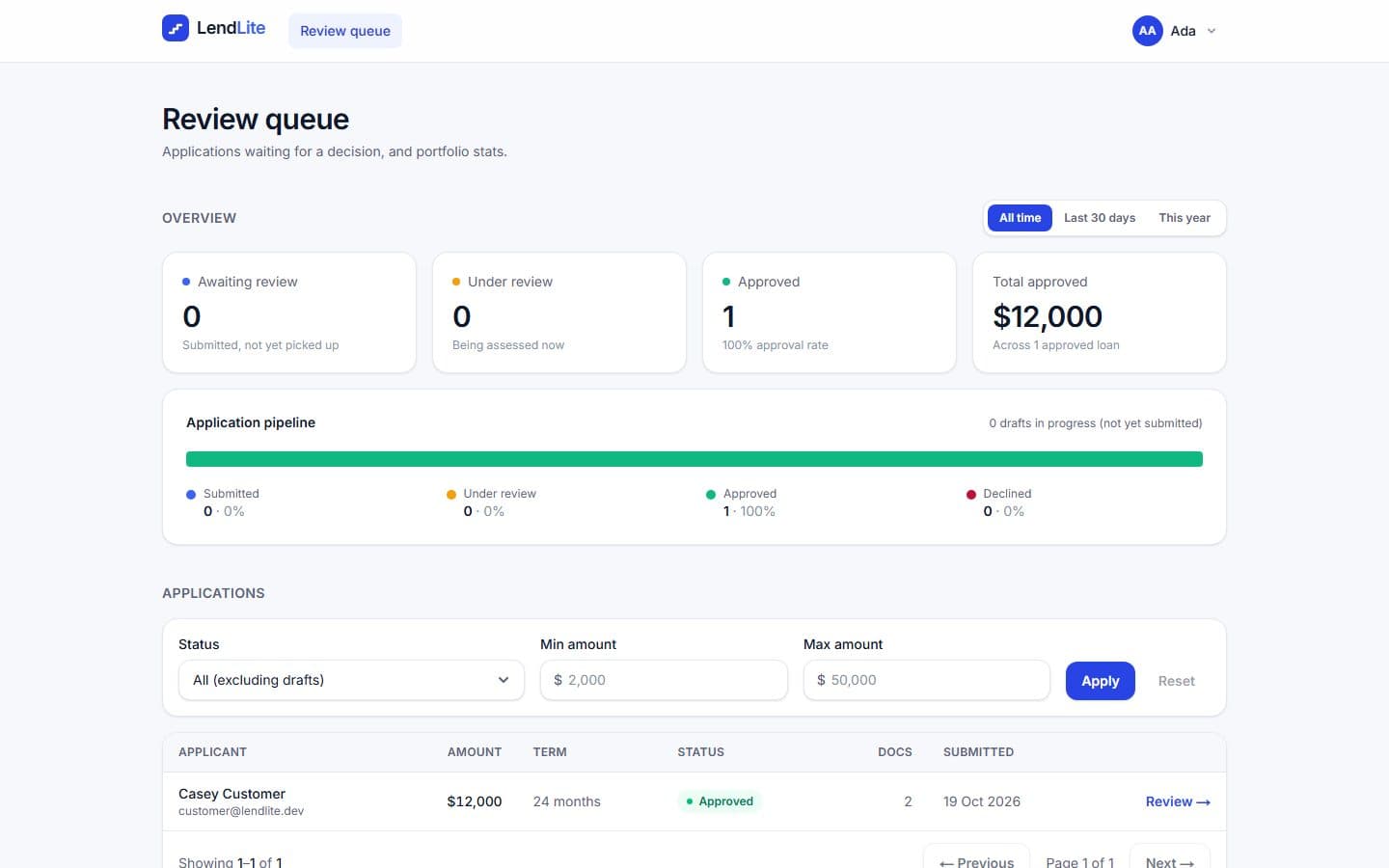Click the STATUS column header
Image resolution: width=1389 pixels, height=868 pixels.
coord(701,752)
